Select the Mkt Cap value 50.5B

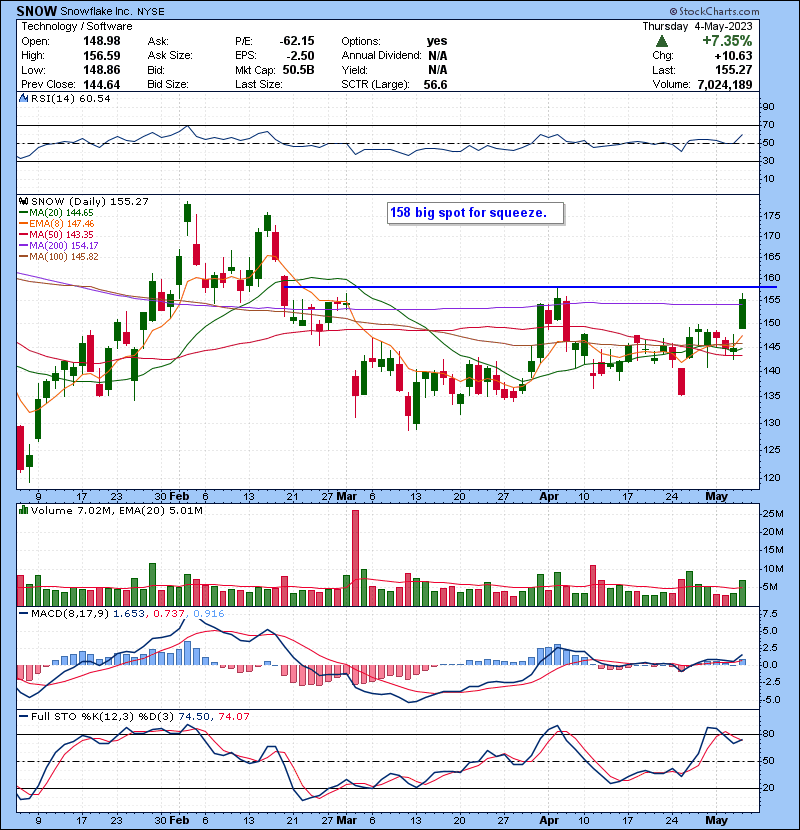(299, 70)
